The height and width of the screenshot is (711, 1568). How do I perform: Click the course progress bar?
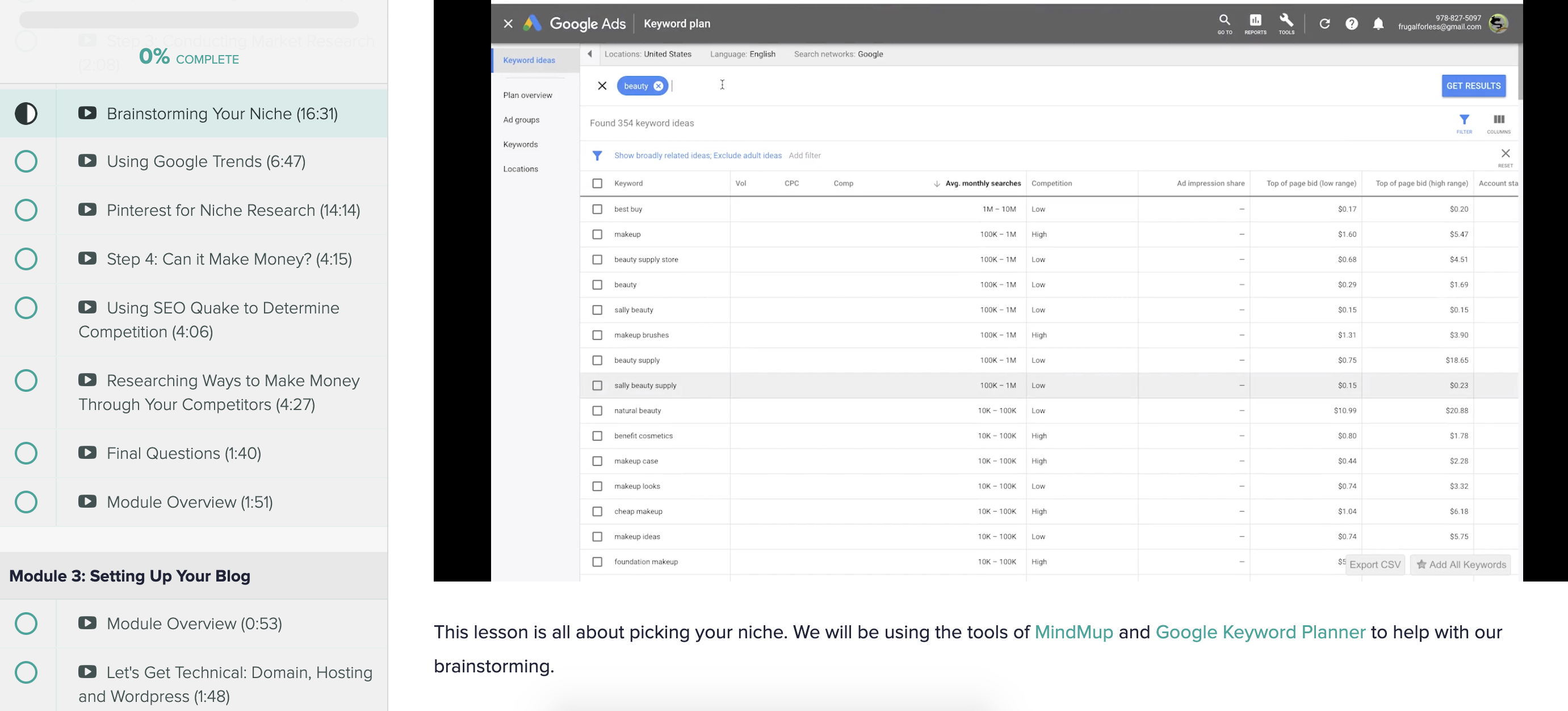188,19
